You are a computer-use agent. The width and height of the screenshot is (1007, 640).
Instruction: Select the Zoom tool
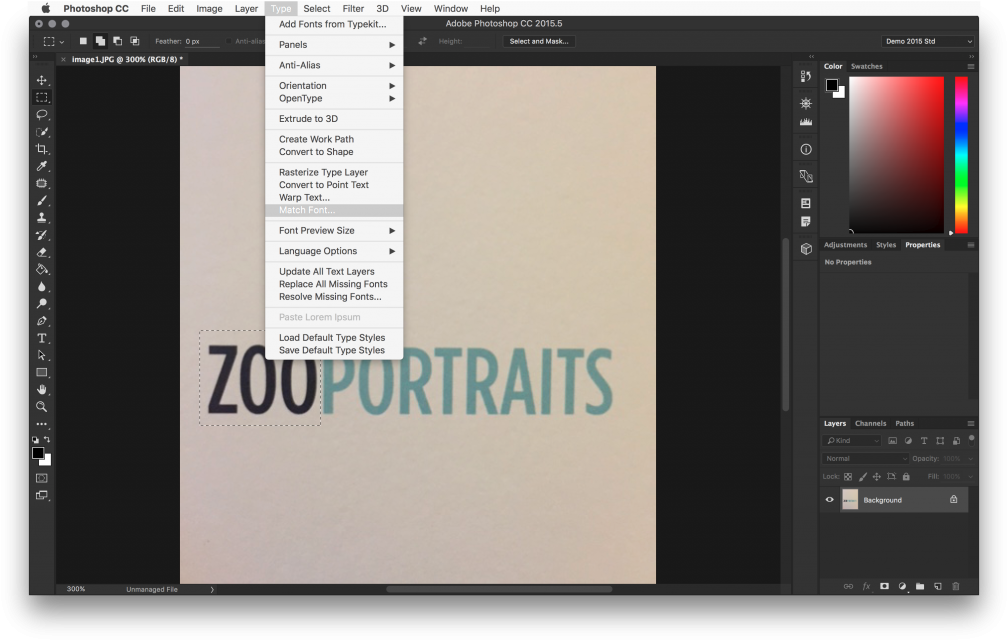click(42, 407)
